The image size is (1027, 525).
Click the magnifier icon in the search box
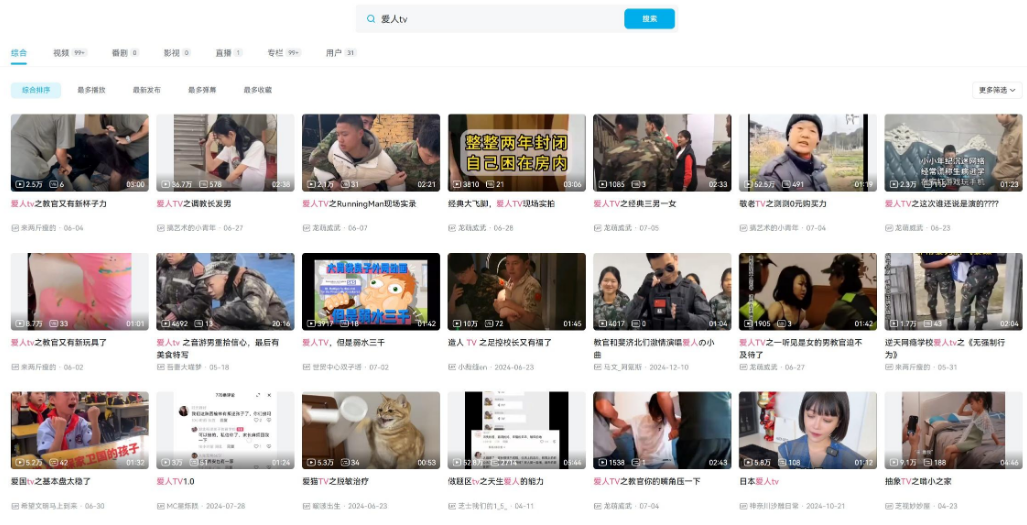(372, 19)
